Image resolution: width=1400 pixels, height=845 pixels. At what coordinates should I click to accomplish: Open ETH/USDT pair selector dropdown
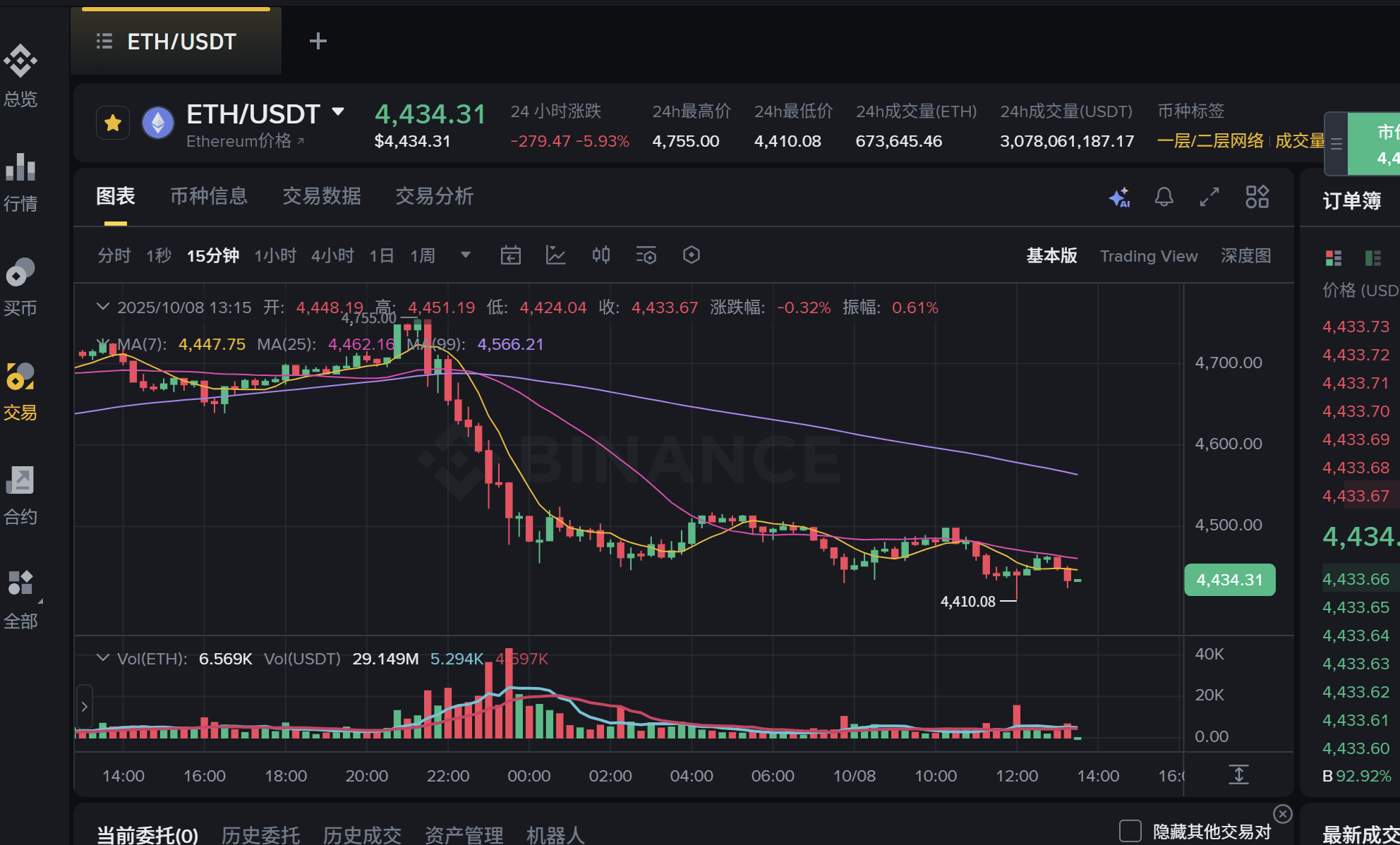pos(338,112)
